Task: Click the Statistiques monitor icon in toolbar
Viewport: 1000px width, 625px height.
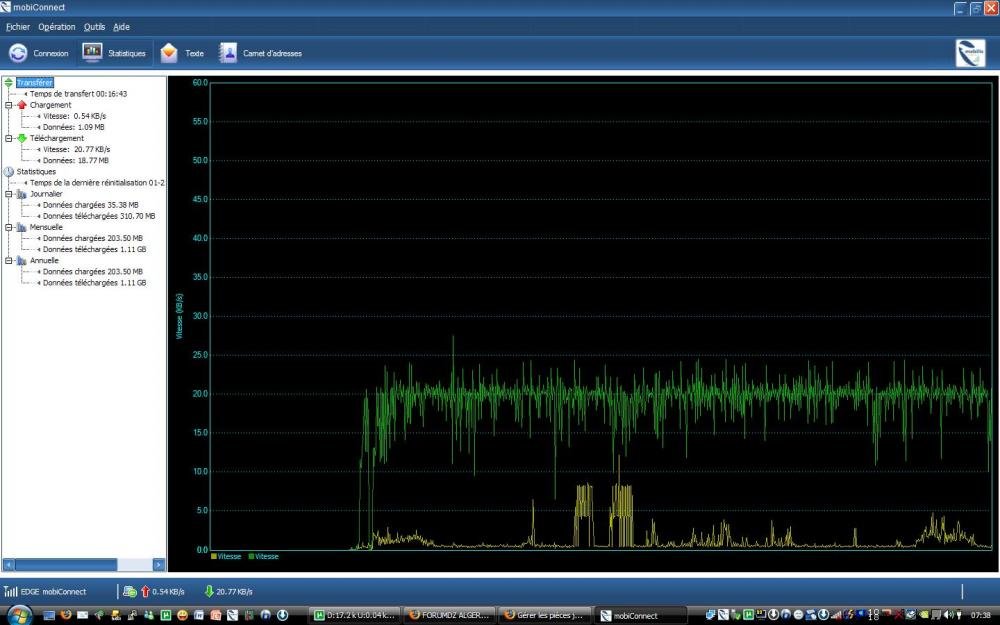Action: pos(92,53)
